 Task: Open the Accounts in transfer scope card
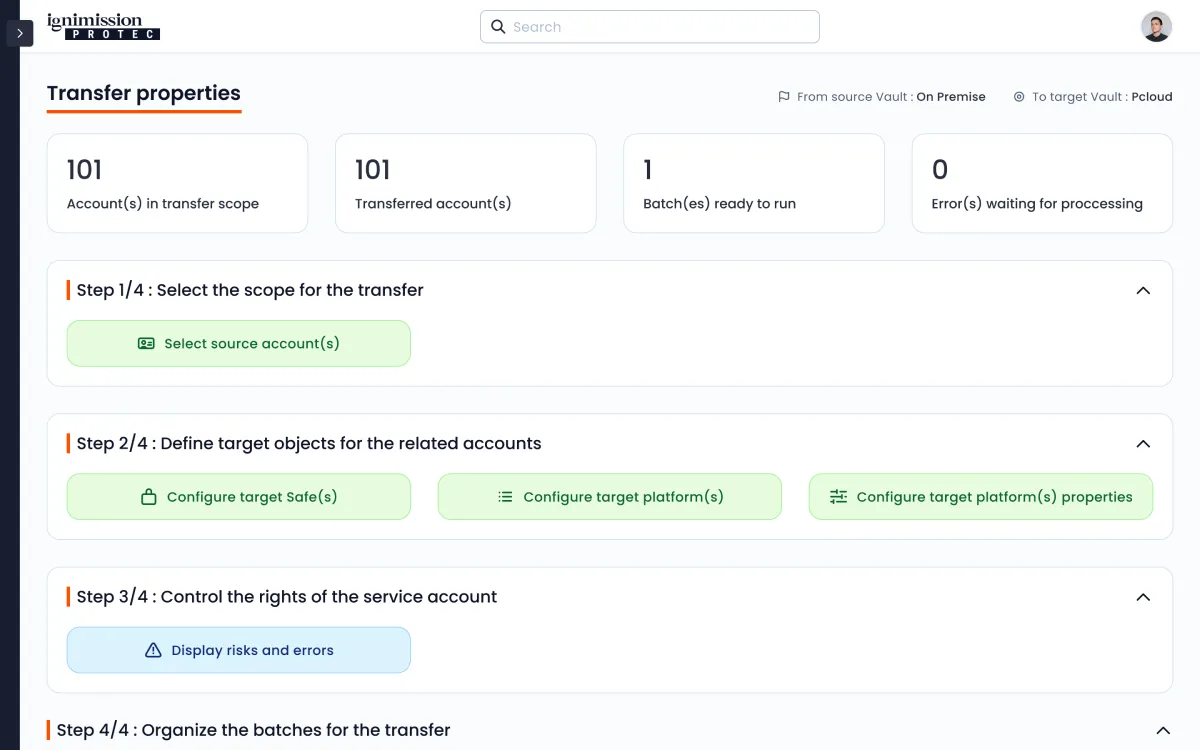pos(177,184)
